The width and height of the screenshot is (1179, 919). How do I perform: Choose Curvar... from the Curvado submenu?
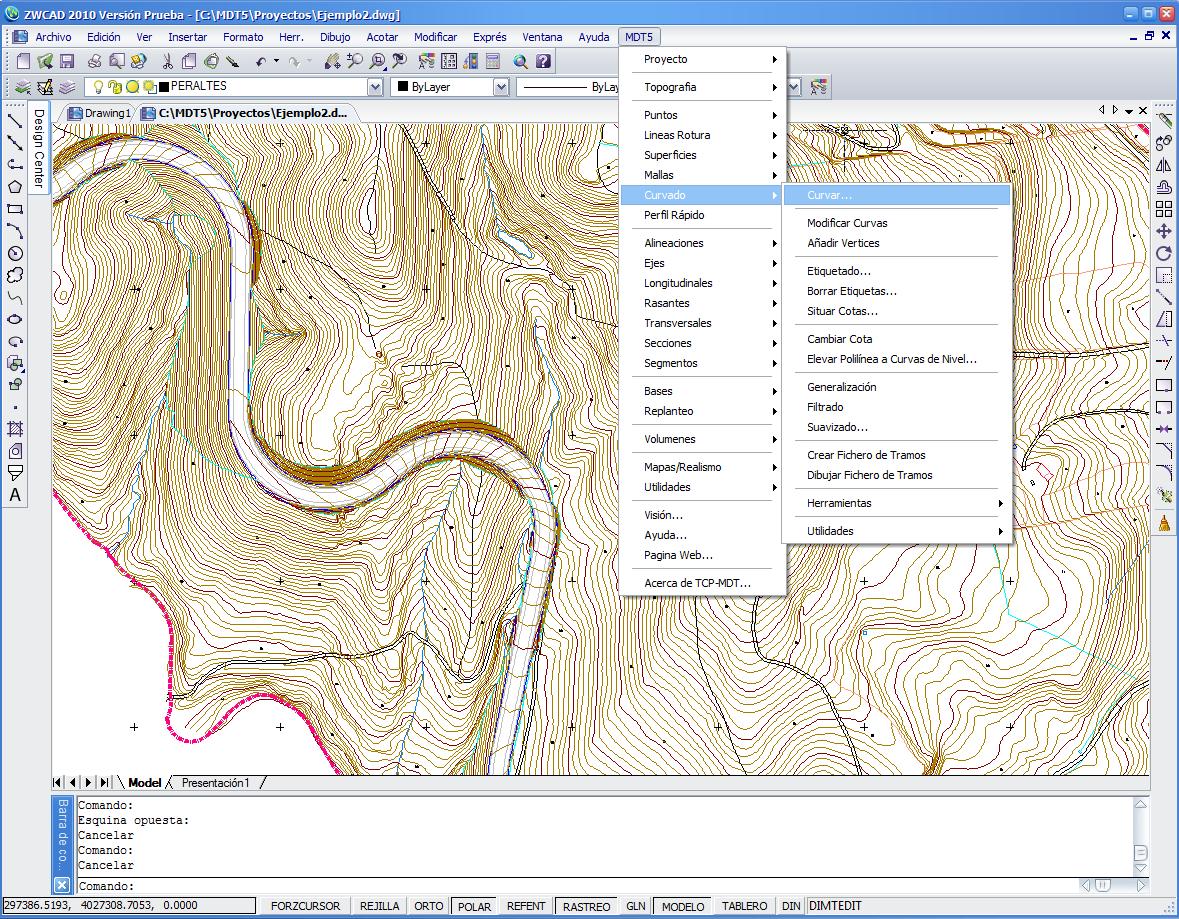[x=898, y=196]
